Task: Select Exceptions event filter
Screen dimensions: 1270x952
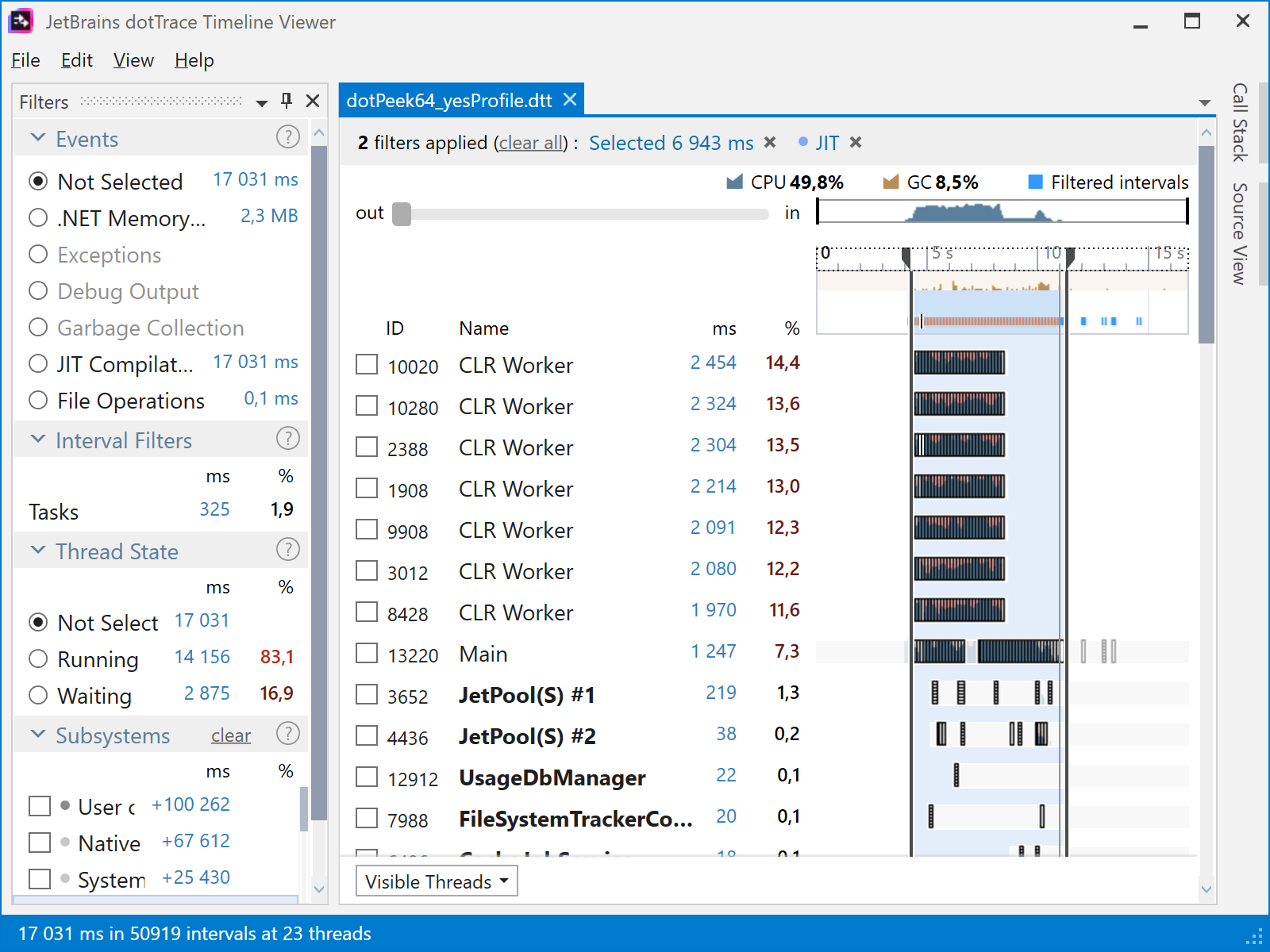Action: coord(38,254)
